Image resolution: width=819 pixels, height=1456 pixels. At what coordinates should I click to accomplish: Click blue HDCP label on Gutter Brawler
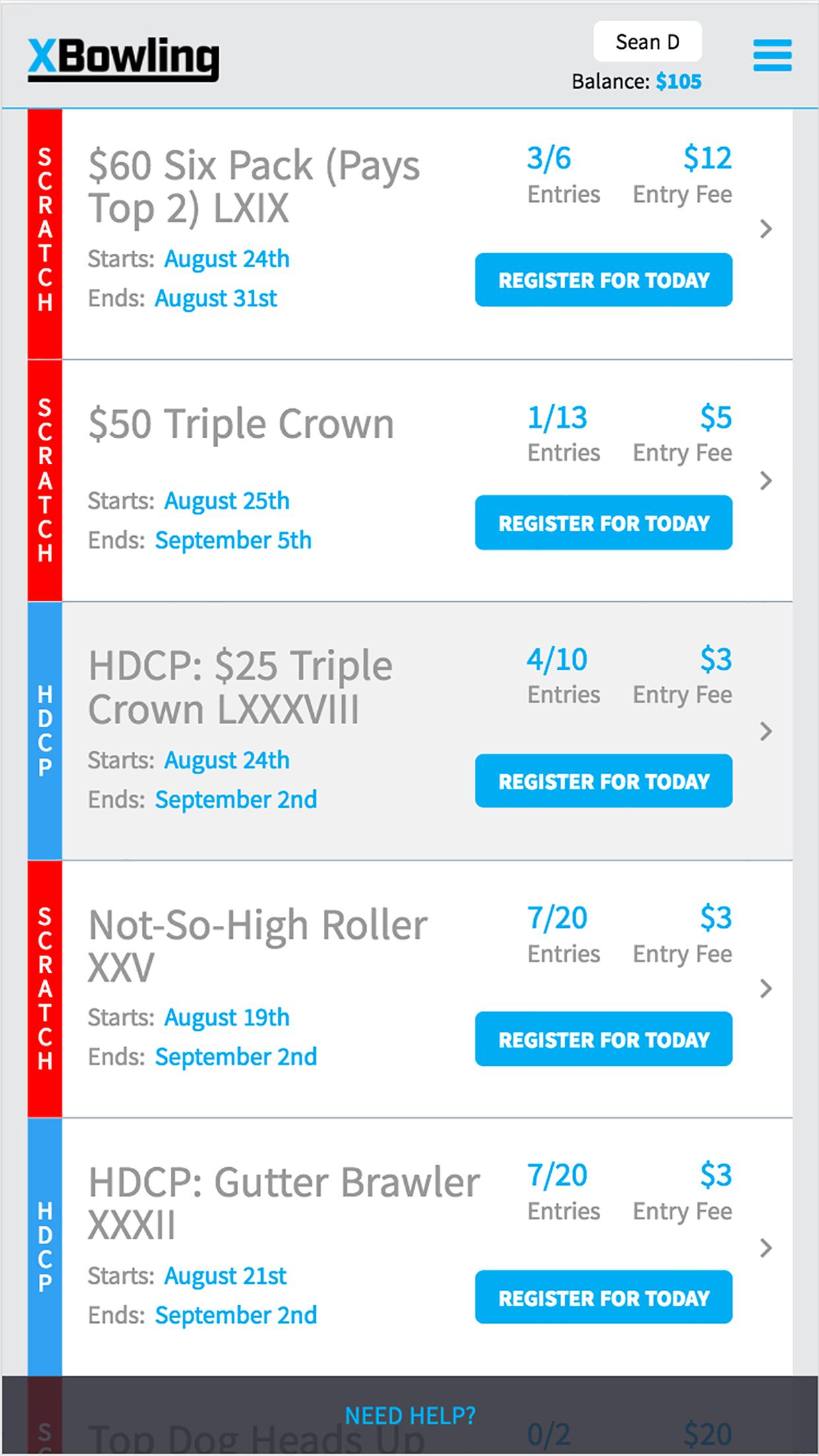tap(45, 1246)
